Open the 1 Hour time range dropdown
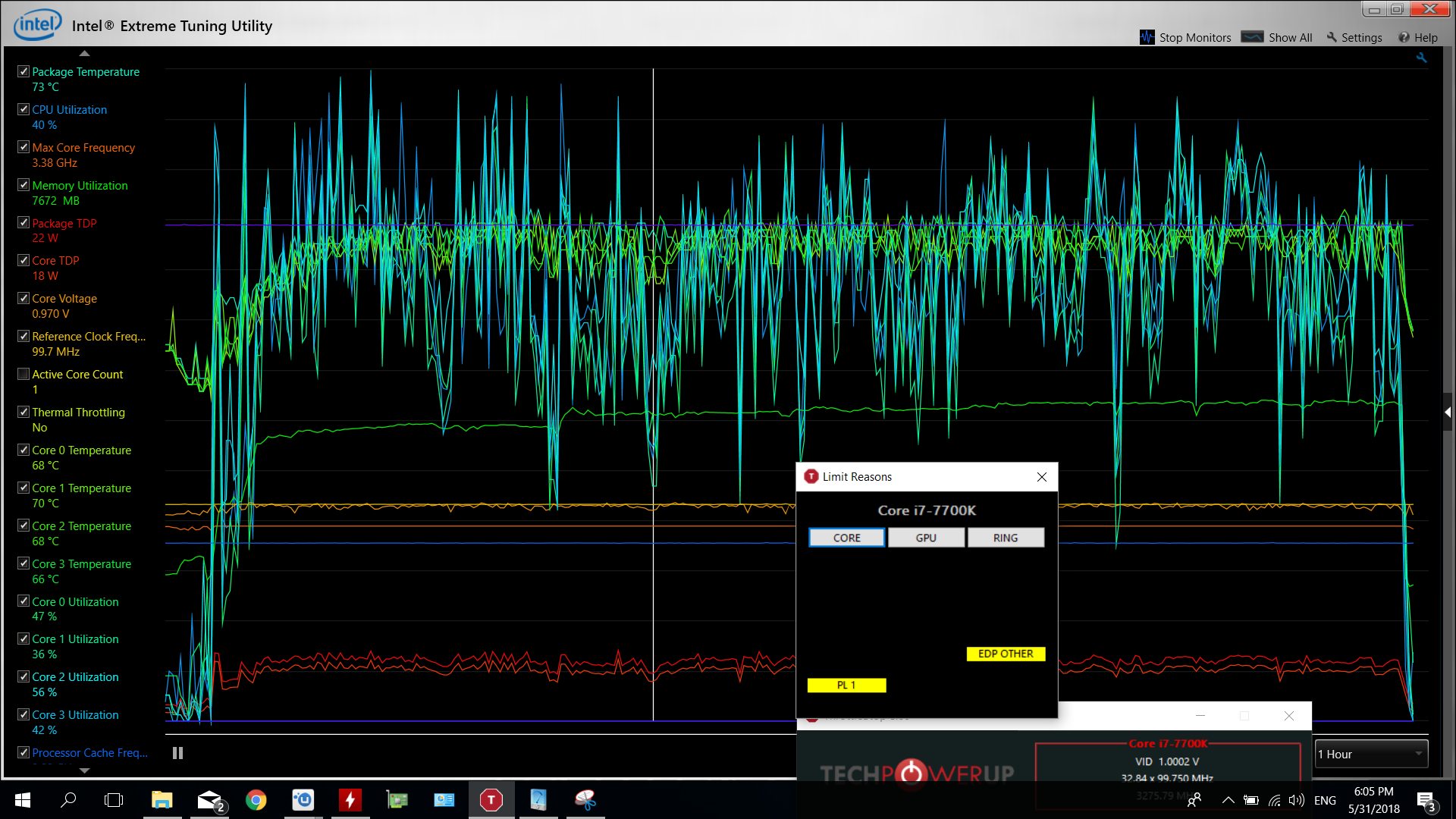The image size is (1456, 819). [1371, 754]
